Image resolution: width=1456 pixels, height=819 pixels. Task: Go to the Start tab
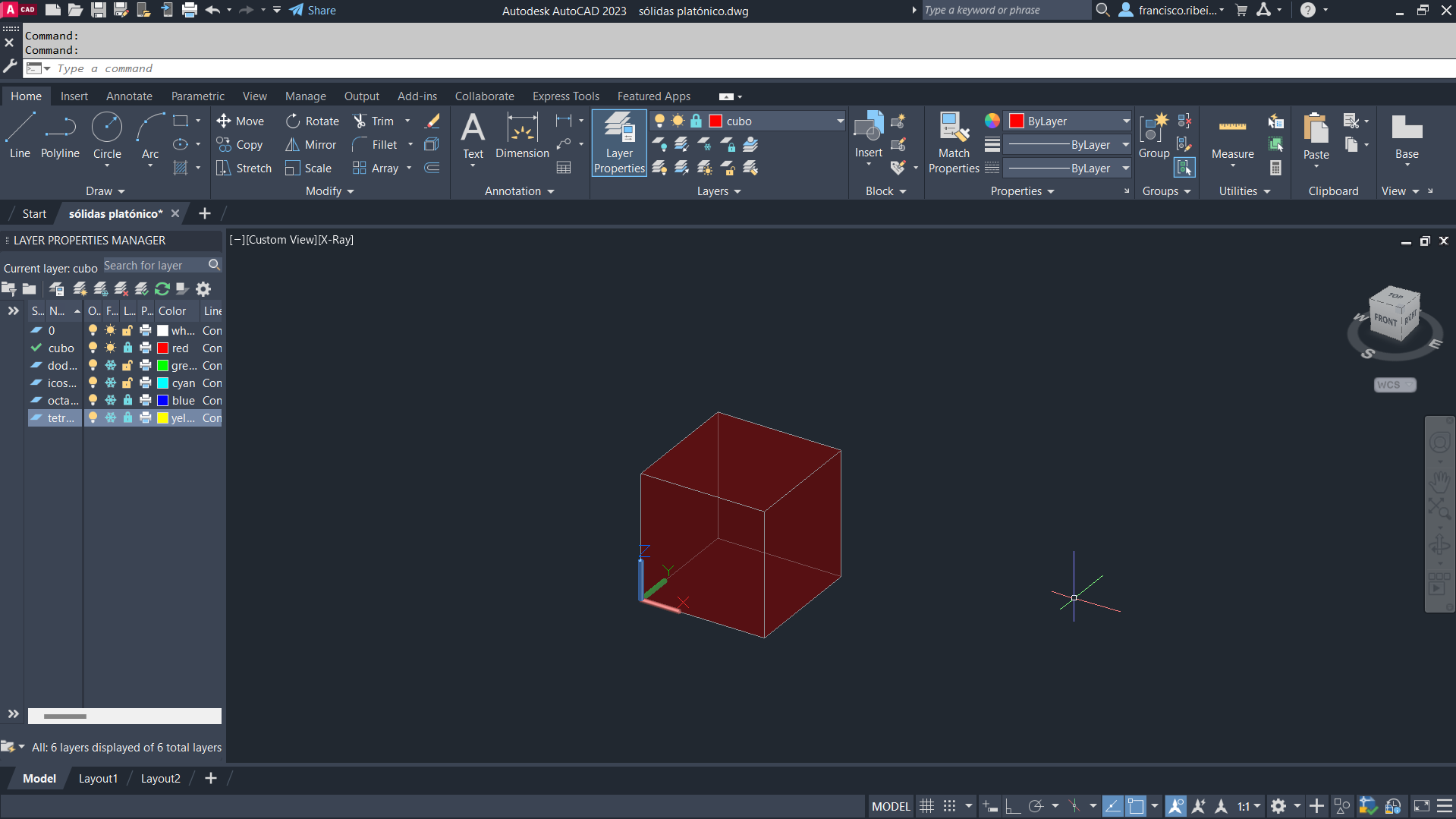34,214
